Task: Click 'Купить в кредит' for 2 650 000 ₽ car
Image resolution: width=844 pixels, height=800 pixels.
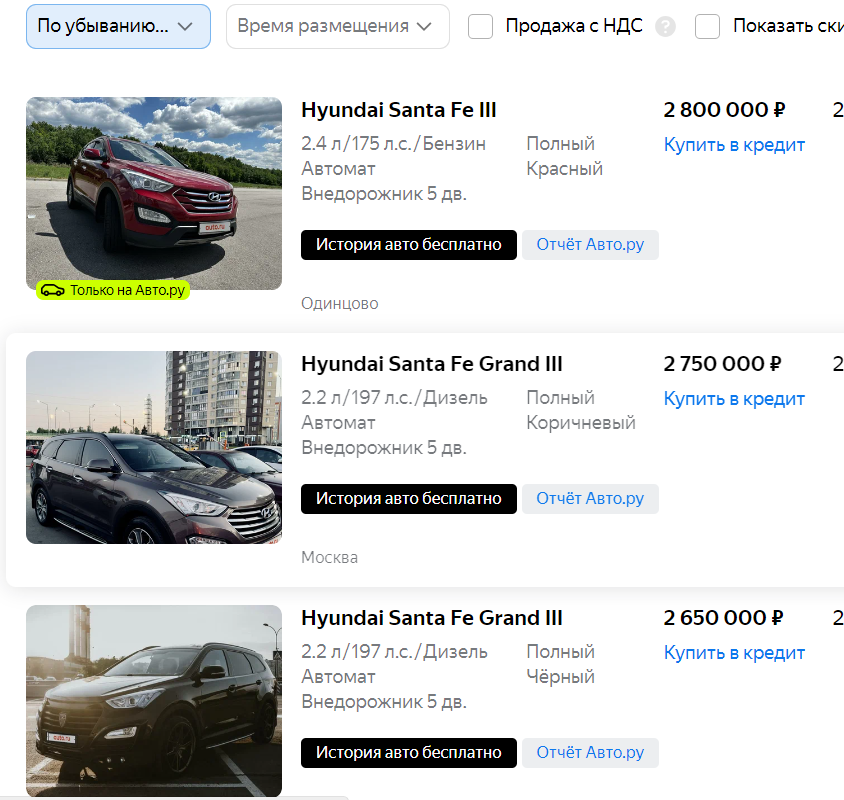Action: [734, 652]
